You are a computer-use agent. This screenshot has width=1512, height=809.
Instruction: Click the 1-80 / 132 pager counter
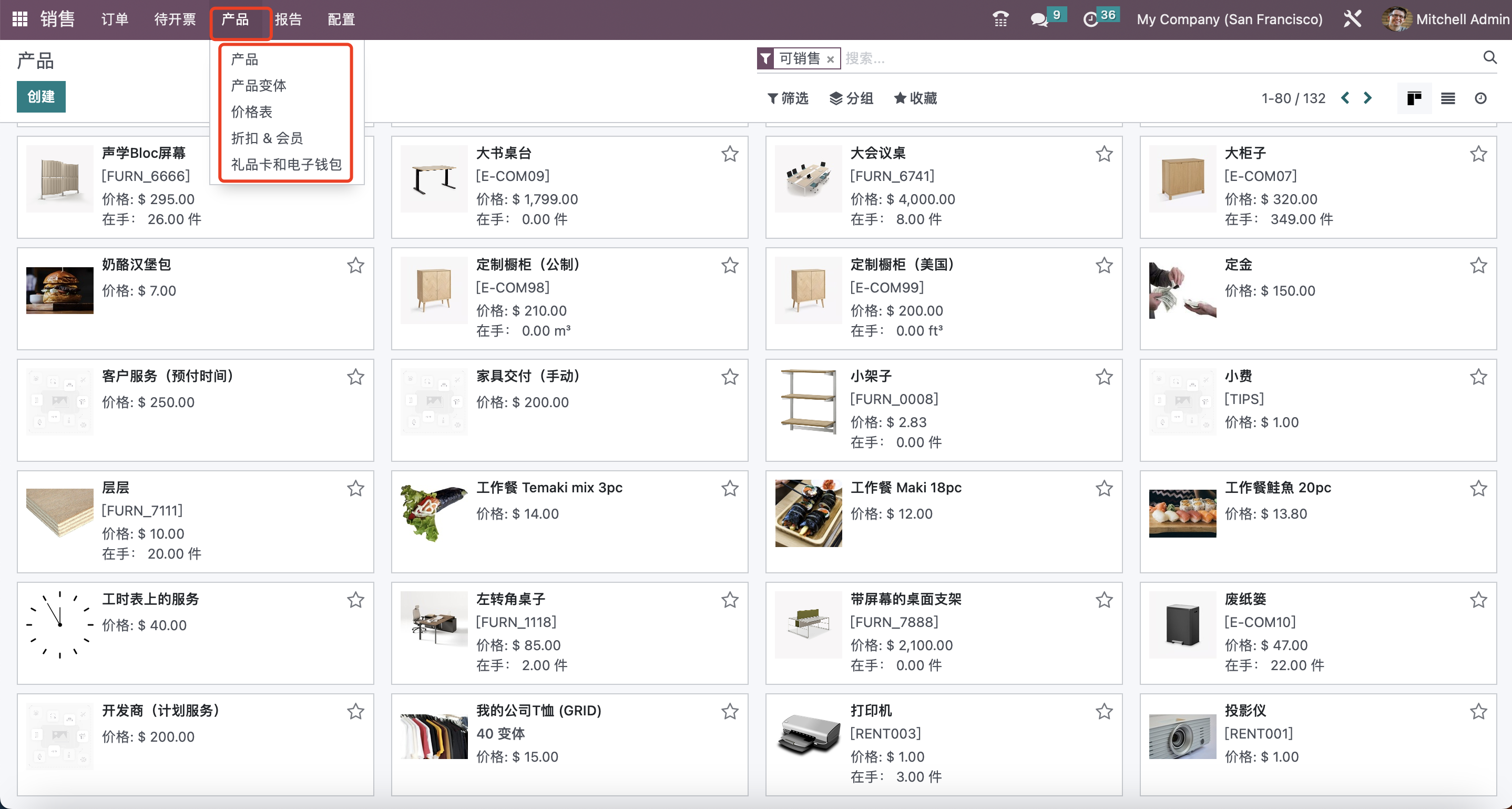[1293, 98]
